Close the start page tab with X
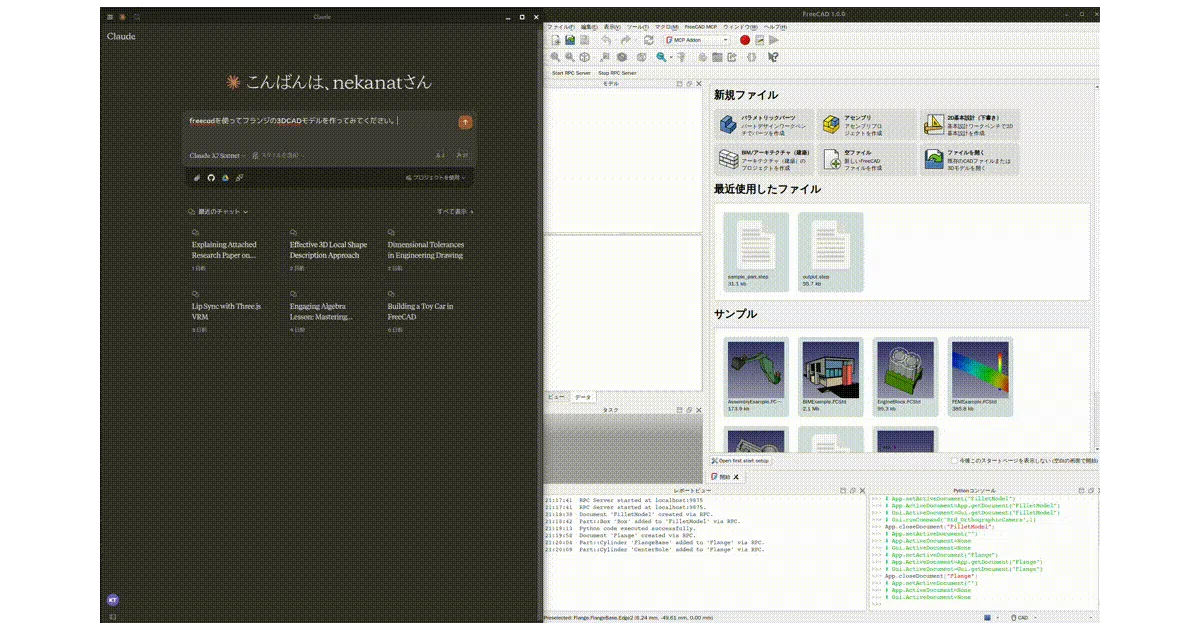This screenshot has height=630, width=1200. tap(736, 477)
